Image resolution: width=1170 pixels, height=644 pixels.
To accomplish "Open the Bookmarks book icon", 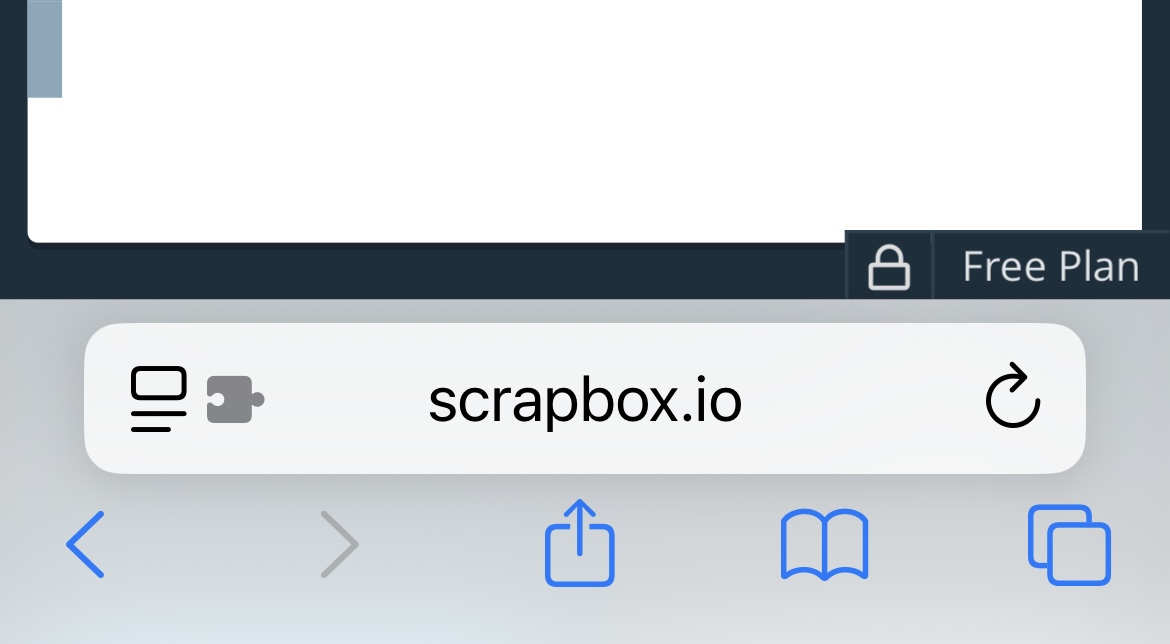I will [x=825, y=544].
